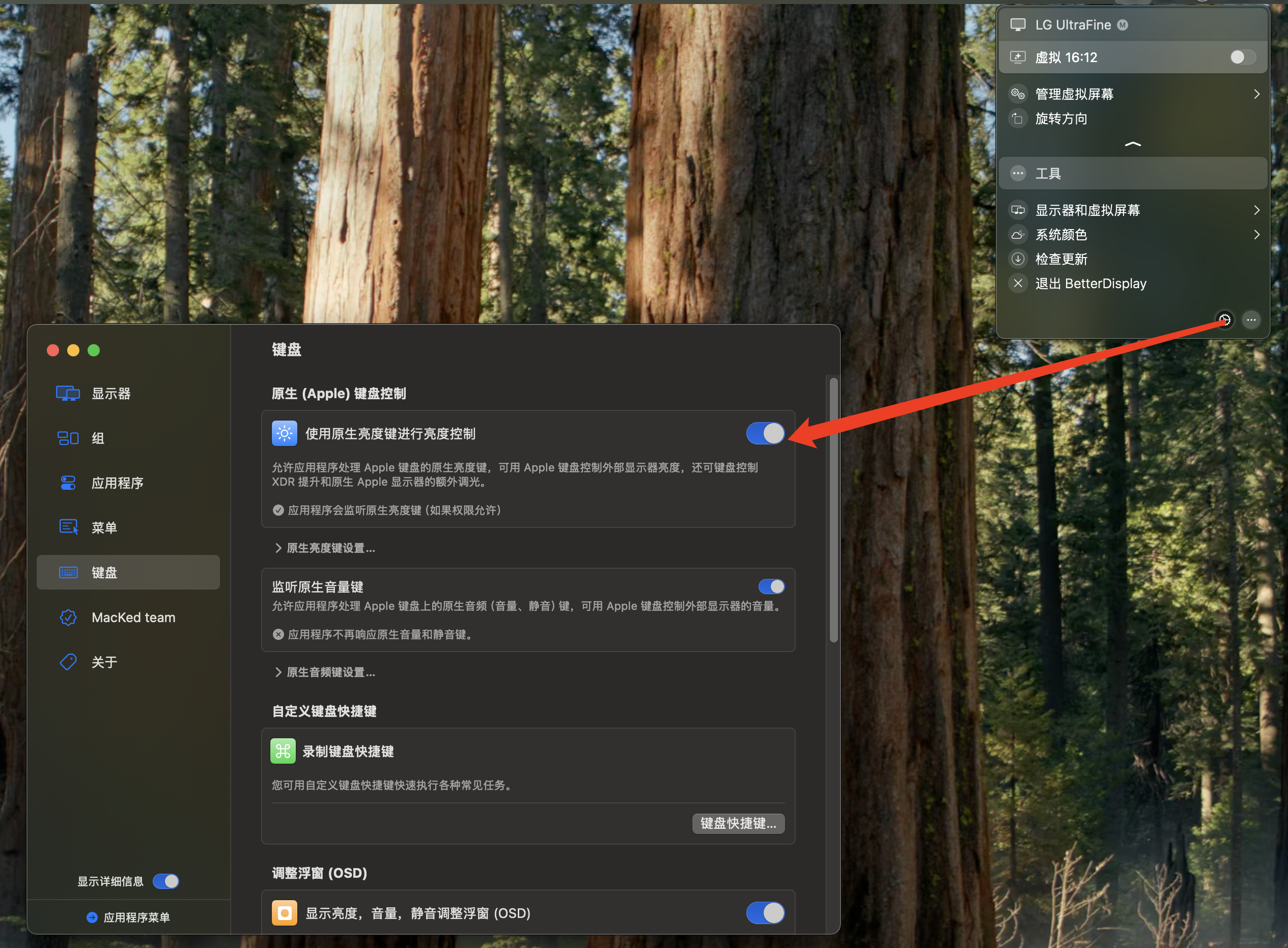Click the gear settings icon in BetterDisplay menu

point(1224,320)
